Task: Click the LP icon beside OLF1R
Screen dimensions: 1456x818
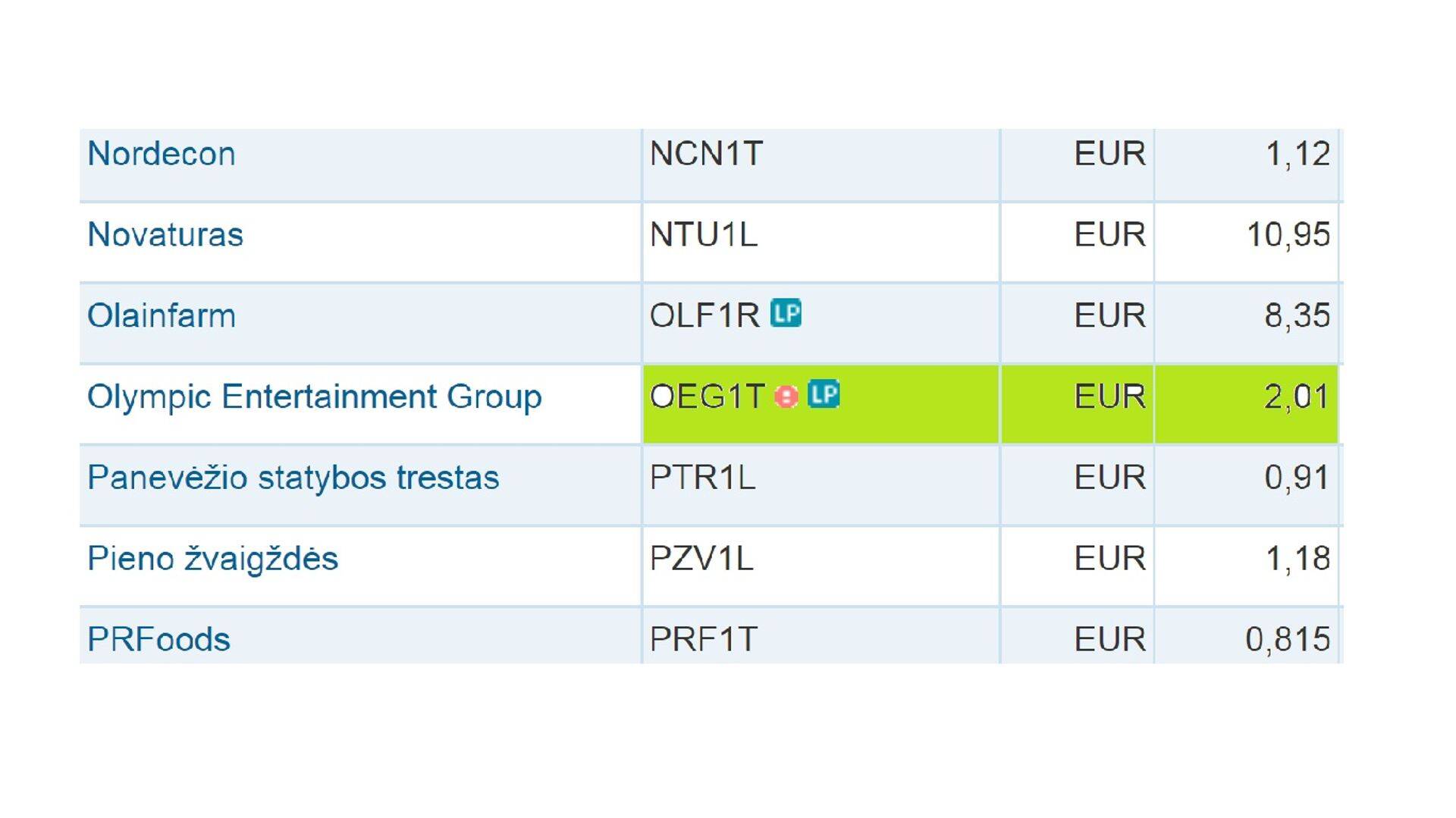Action: (x=786, y=313)
